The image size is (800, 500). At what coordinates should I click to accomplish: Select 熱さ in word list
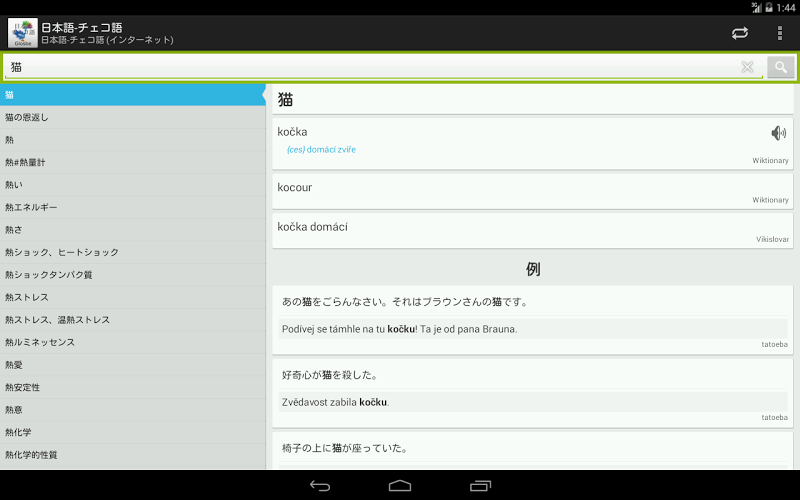tap(133, 230)
